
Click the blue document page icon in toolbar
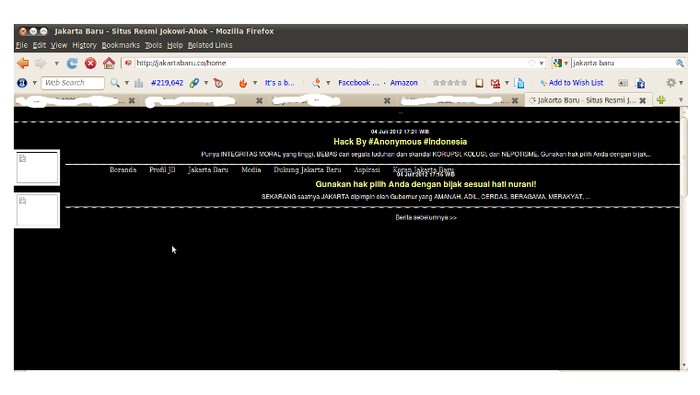click(519, 83)
